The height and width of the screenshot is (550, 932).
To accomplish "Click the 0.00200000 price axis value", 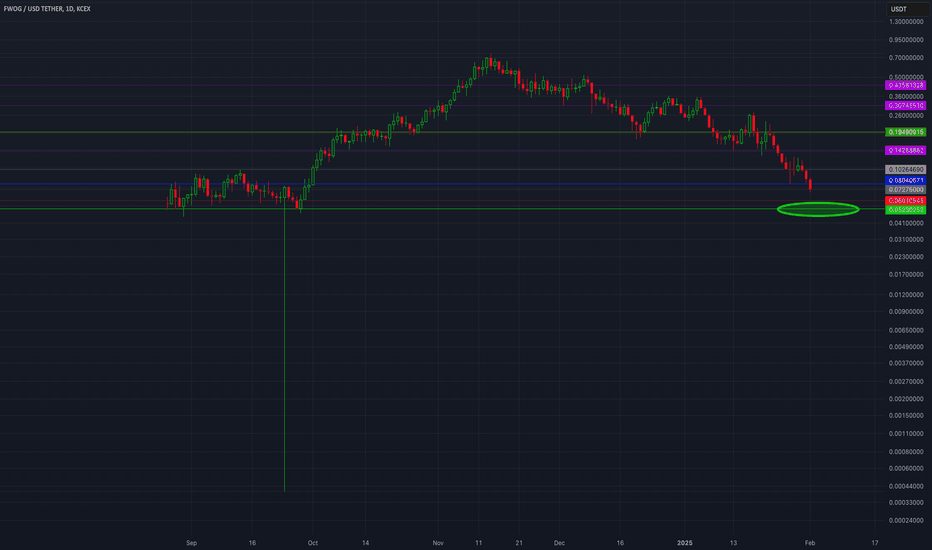I will [x=906, y=399].
